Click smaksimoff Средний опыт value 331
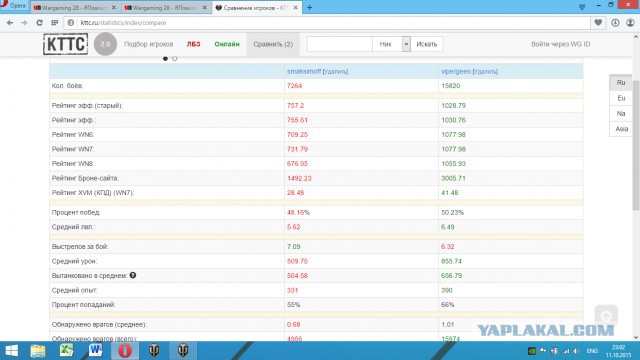 [292, 290]
